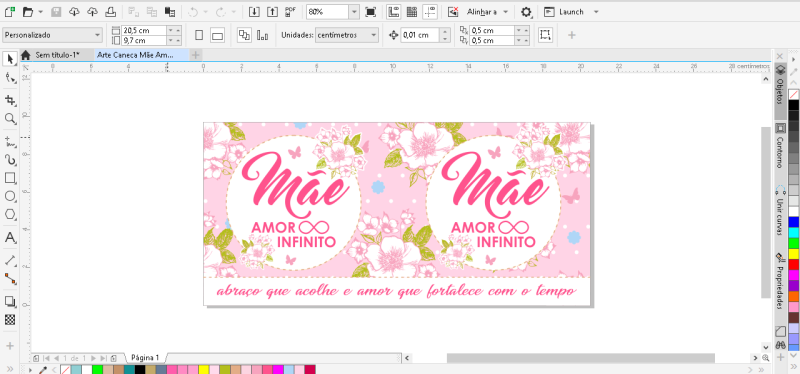Screen dimensions: 800x374
Task: Apply page size to all pages
Action: pyautogui.click(x=244, y=35)
